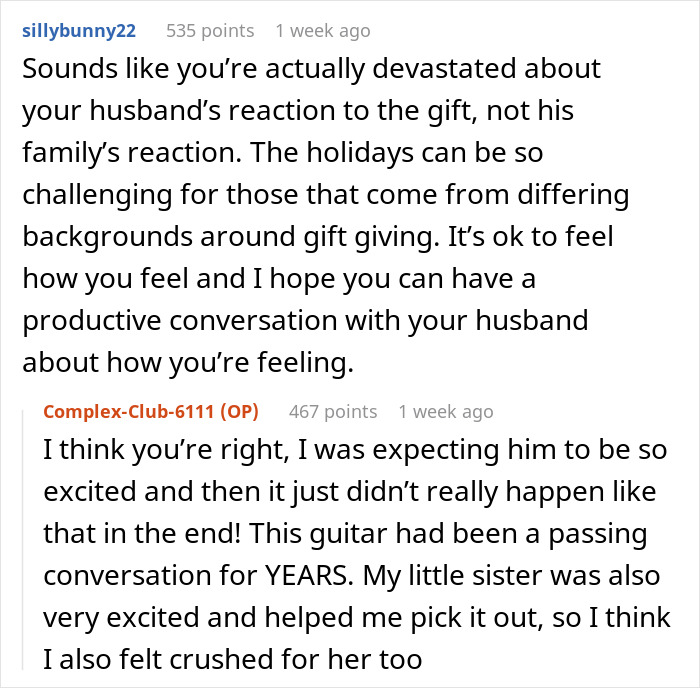Open sillybunny22's user profile
This screenshot has width=700, height=688.
pos(79,31)
